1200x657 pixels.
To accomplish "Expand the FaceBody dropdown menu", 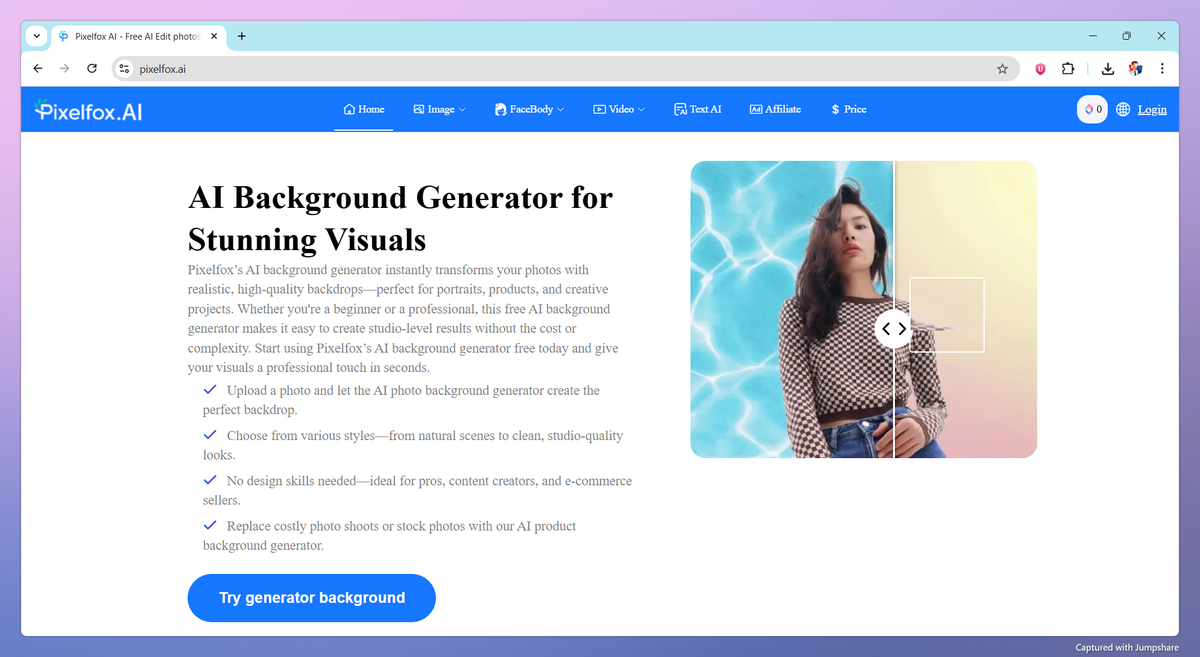I will pos(530,109).
